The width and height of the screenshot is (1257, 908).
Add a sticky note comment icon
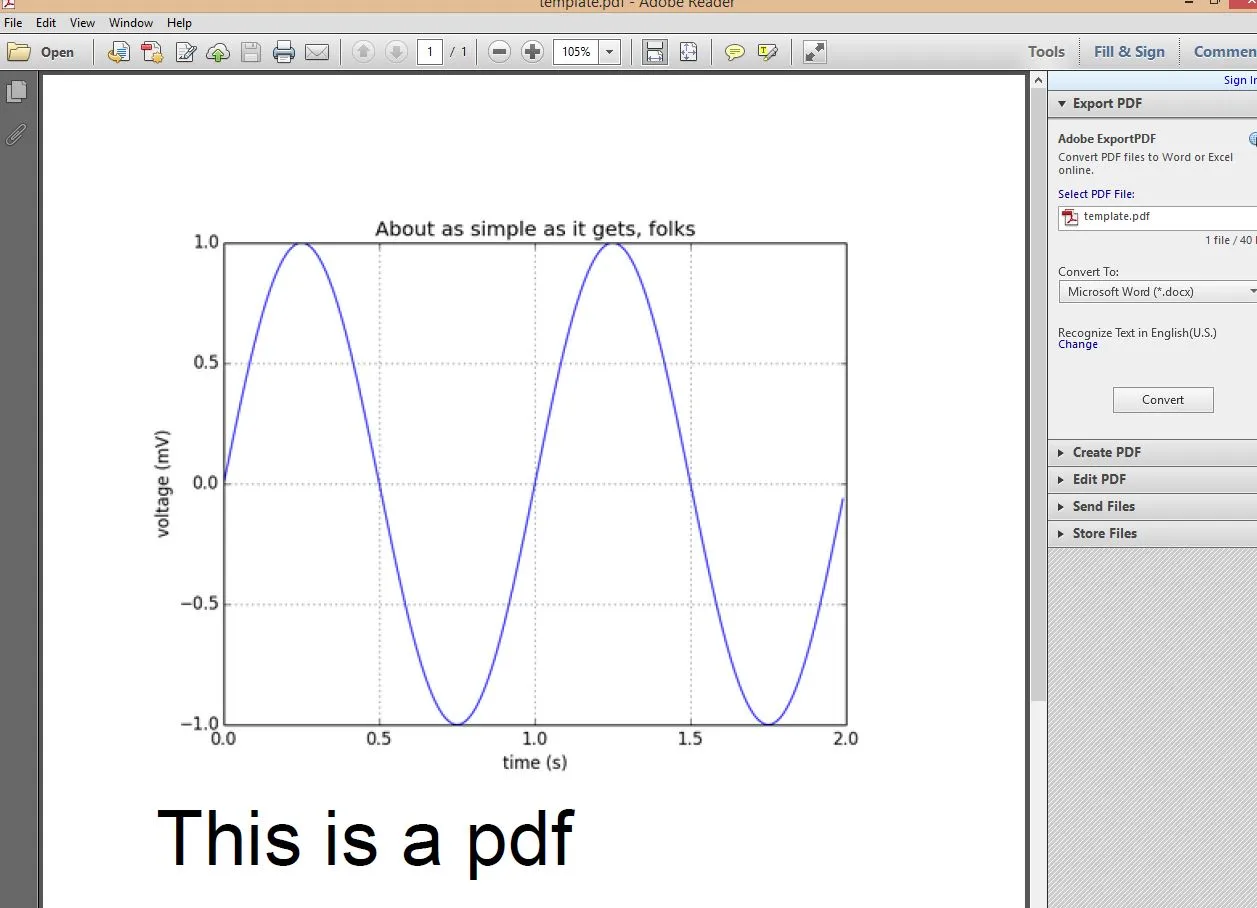[x=735, y=52]
